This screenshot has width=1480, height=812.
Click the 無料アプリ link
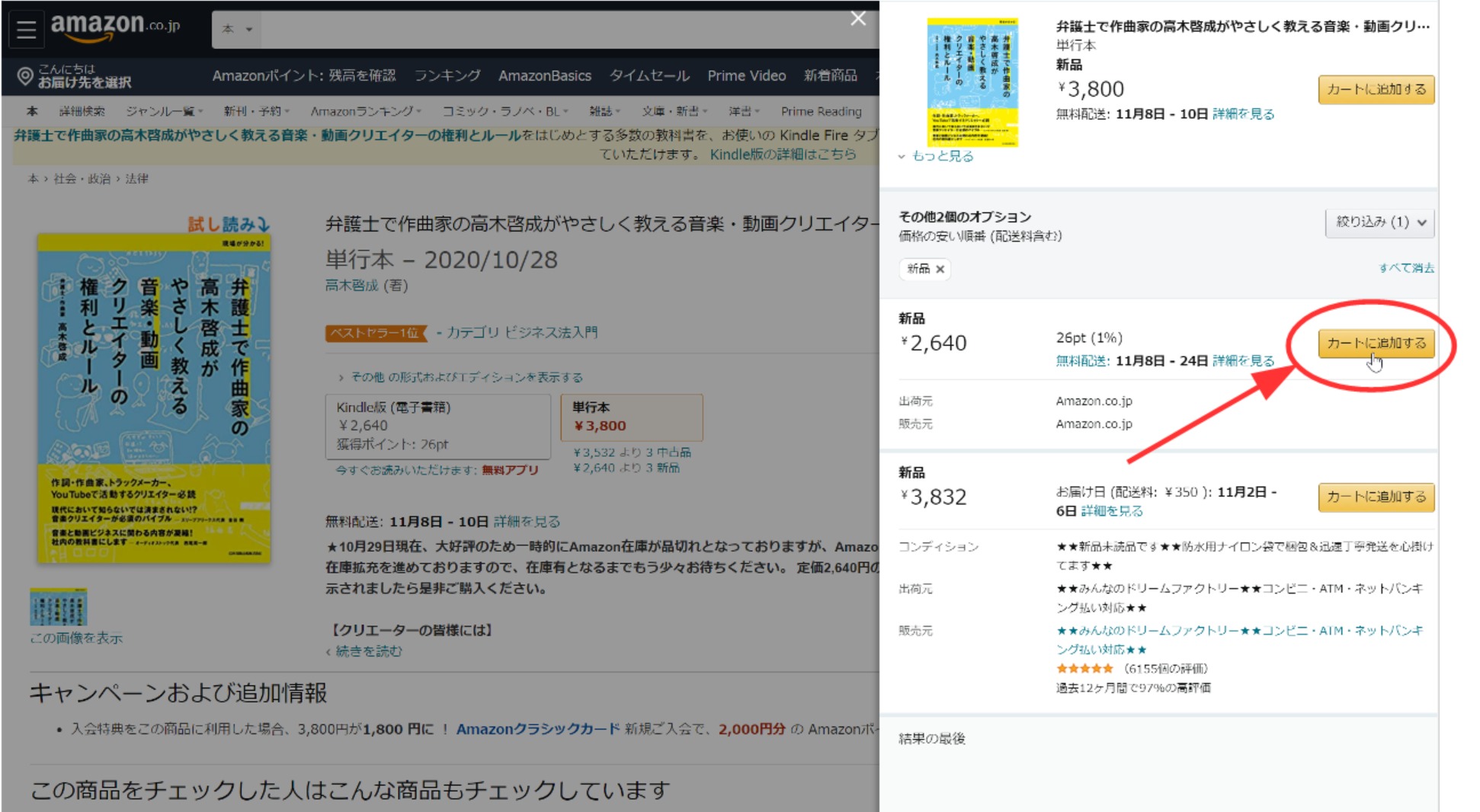point(510,470)
